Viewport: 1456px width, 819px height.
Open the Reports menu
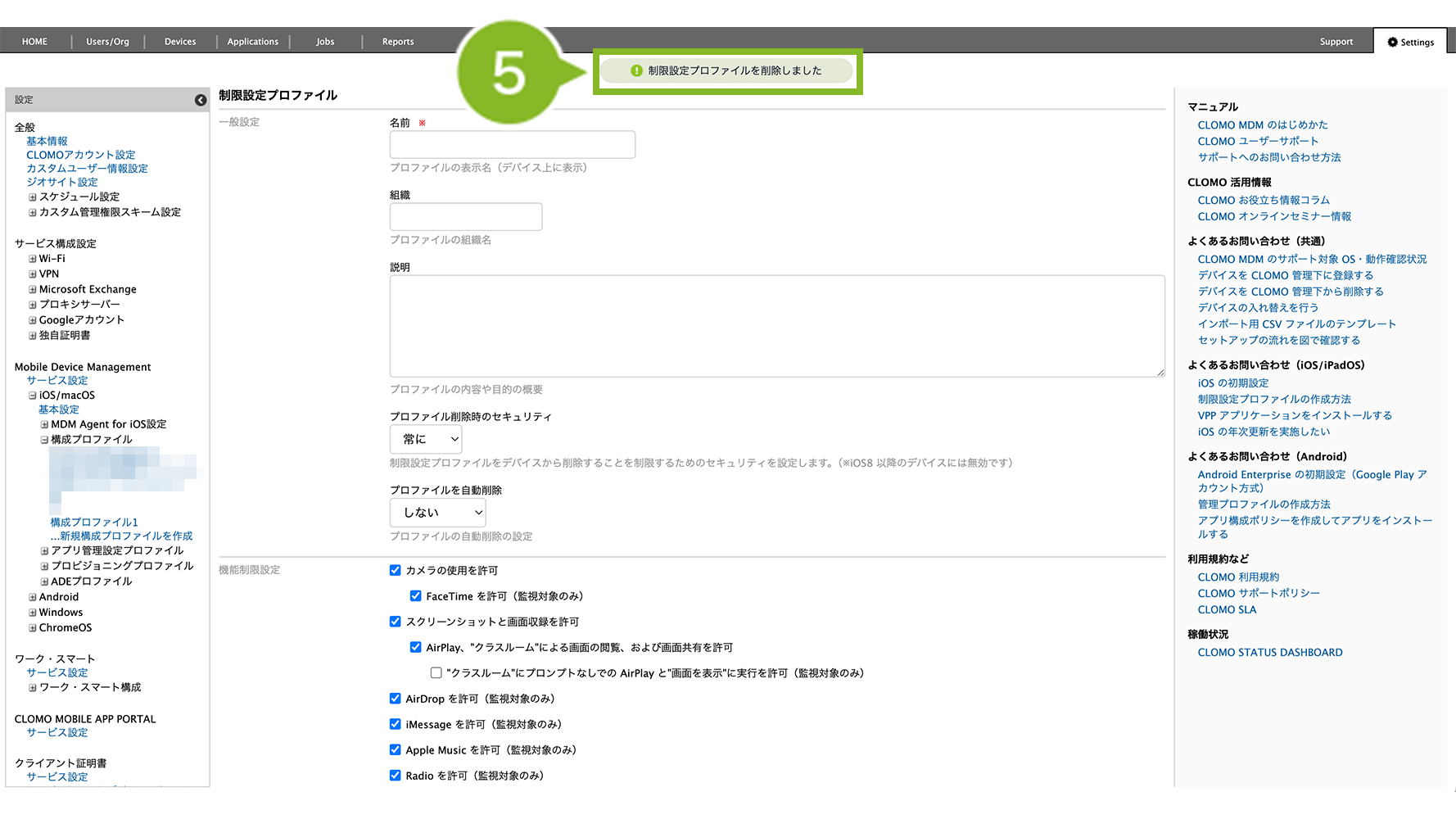[x=398, y=42]
